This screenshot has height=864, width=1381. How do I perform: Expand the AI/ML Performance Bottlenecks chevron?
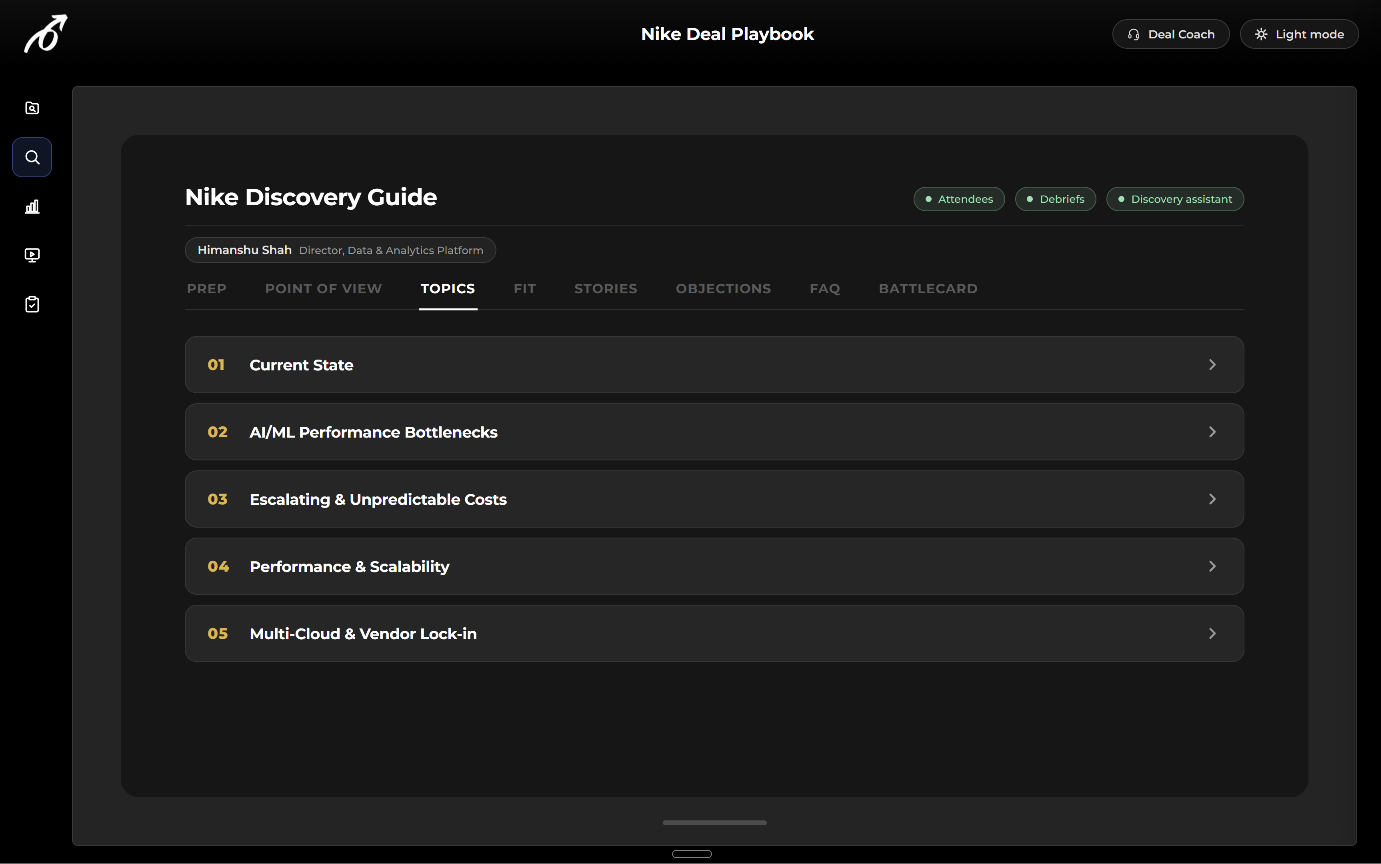point(1212,432)
